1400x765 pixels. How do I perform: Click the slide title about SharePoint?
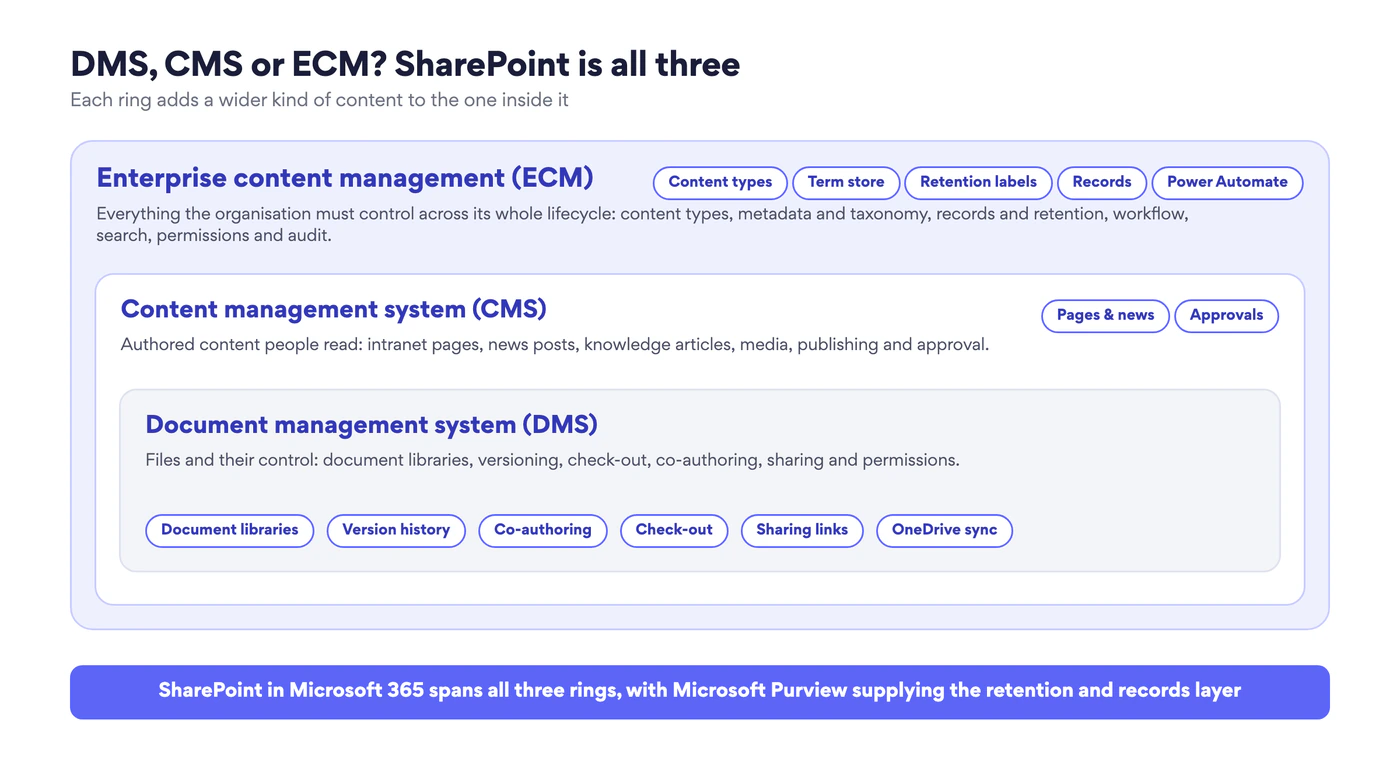point(405,64)
